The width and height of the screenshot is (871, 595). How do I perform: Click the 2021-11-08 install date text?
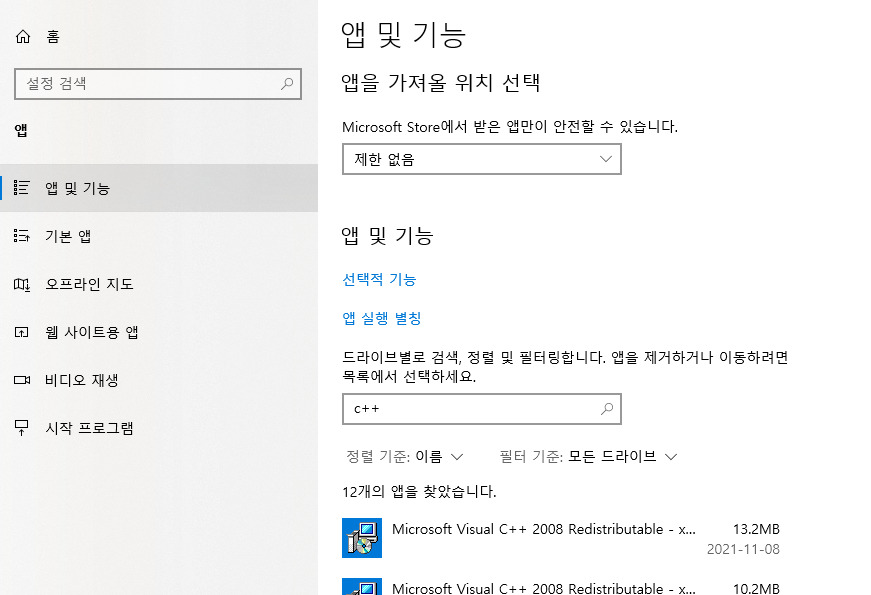click(x=743, y=549)
